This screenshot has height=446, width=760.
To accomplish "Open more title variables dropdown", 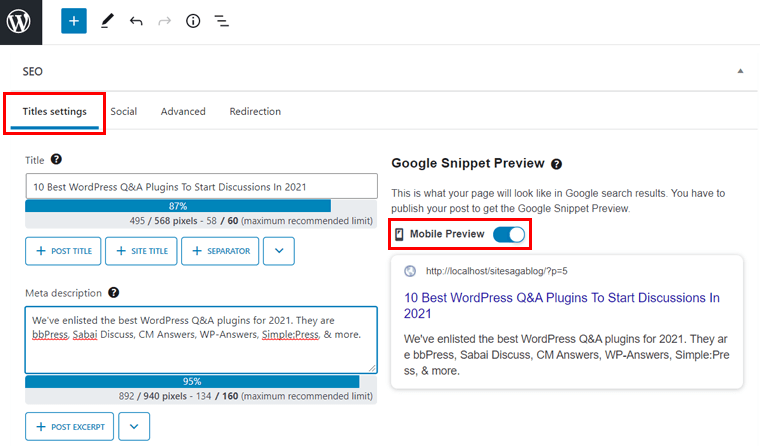I will 279,251.
